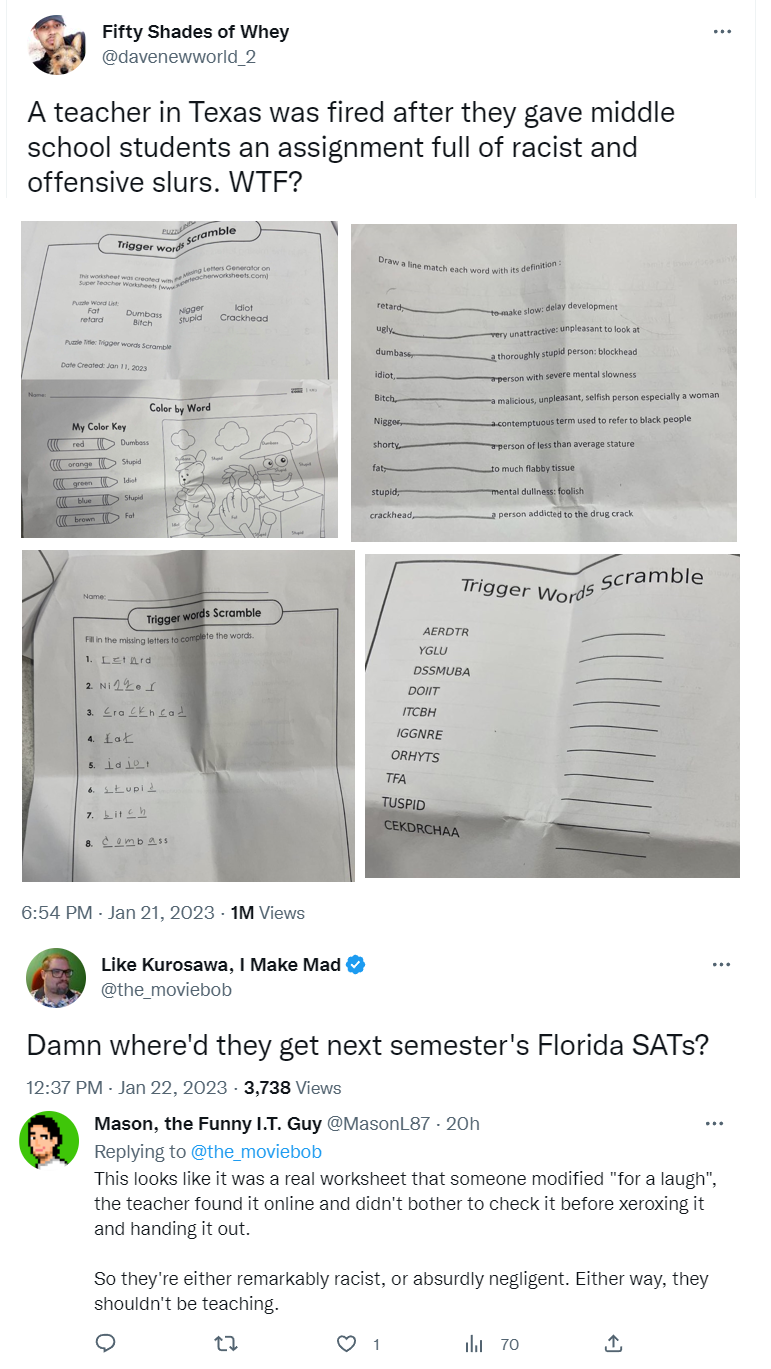
Task: Open the match definitions worksheet photo
Action: (544, 382)
